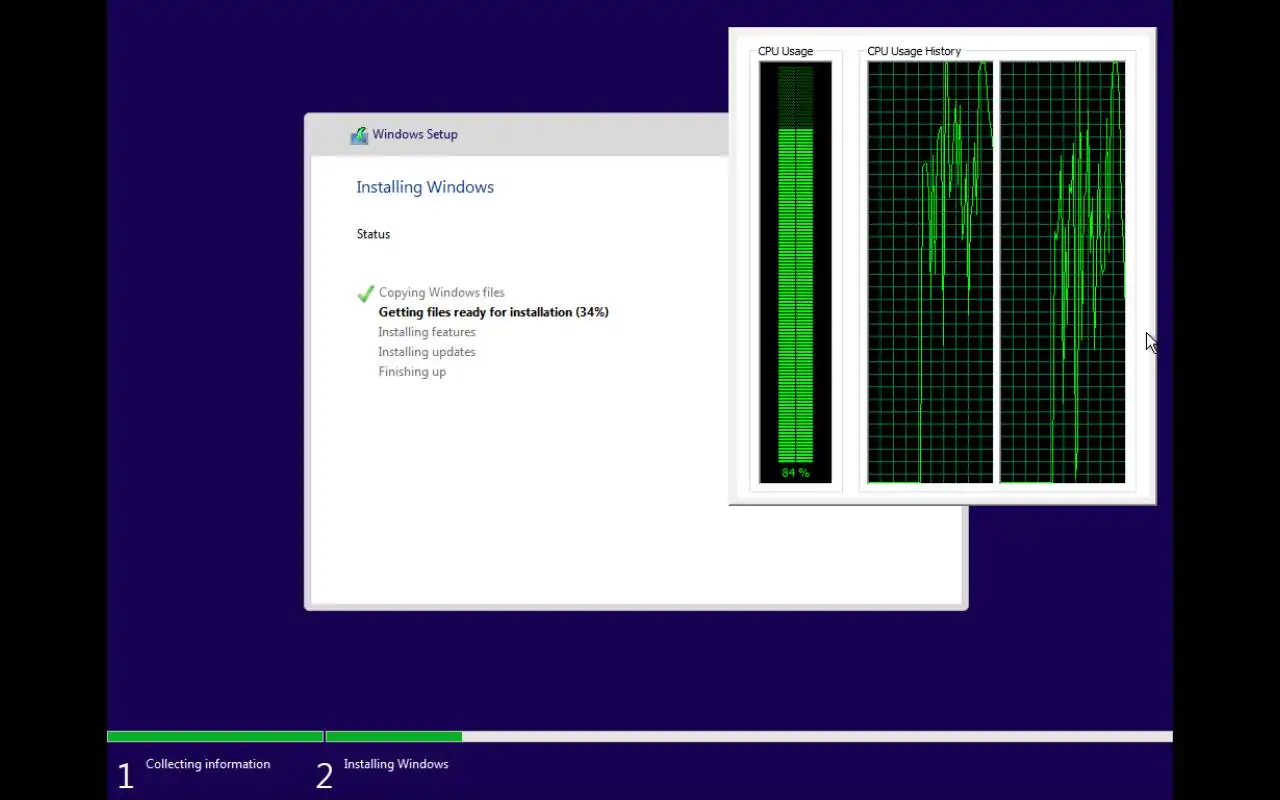Click the stage number "2"
This screenshot has height=800, width=1280.
[x=324, y=776]
